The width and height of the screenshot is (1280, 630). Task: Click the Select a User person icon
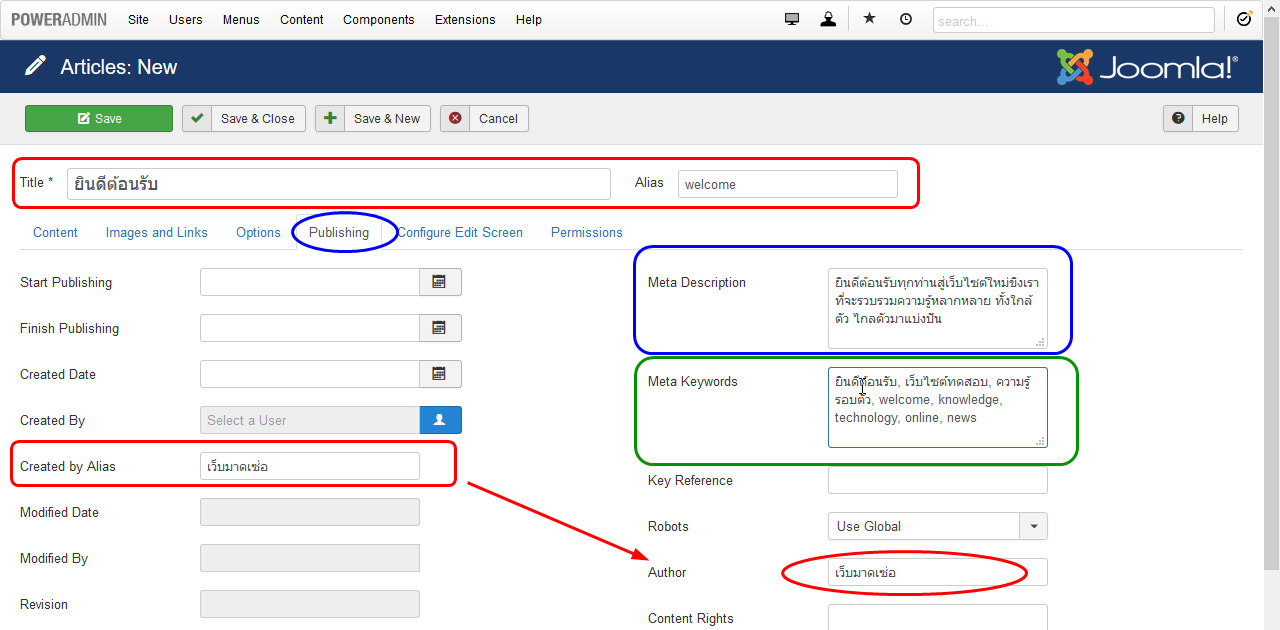point(440,420)
